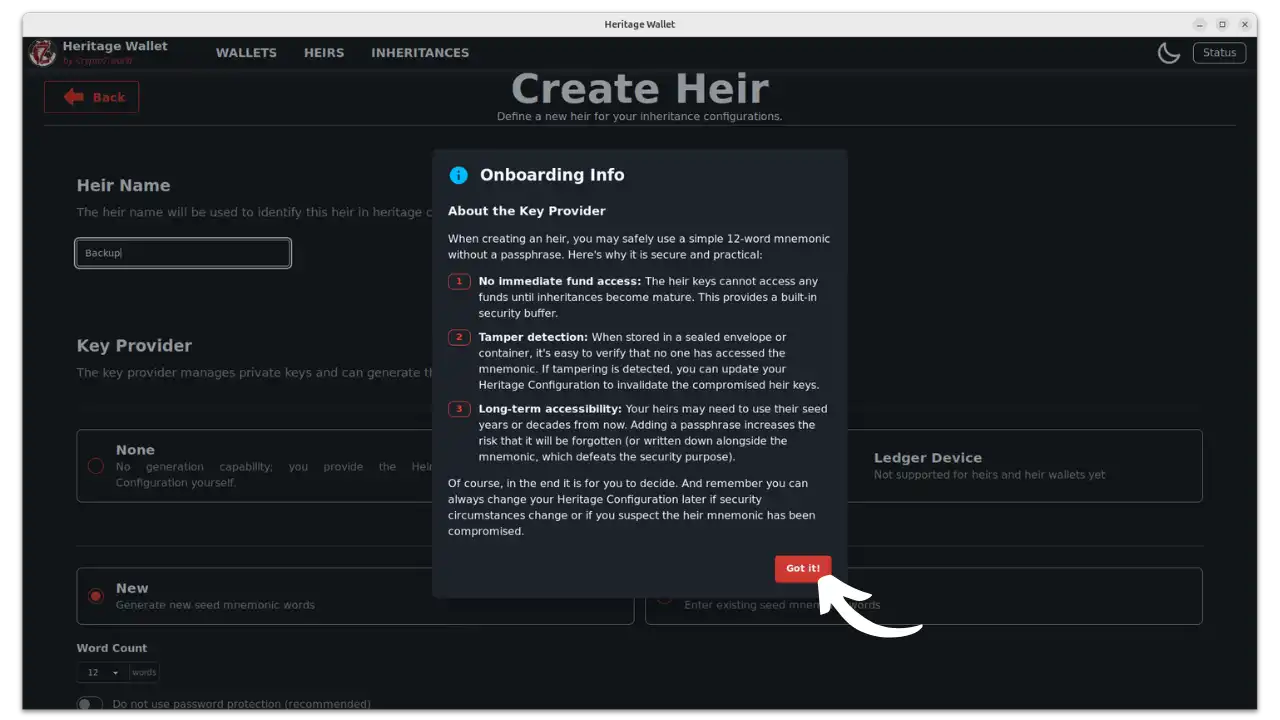The width and height of the screenshot is (1280, 720).
Task: Close the Heritage Wallet window
Action: 1245,24
